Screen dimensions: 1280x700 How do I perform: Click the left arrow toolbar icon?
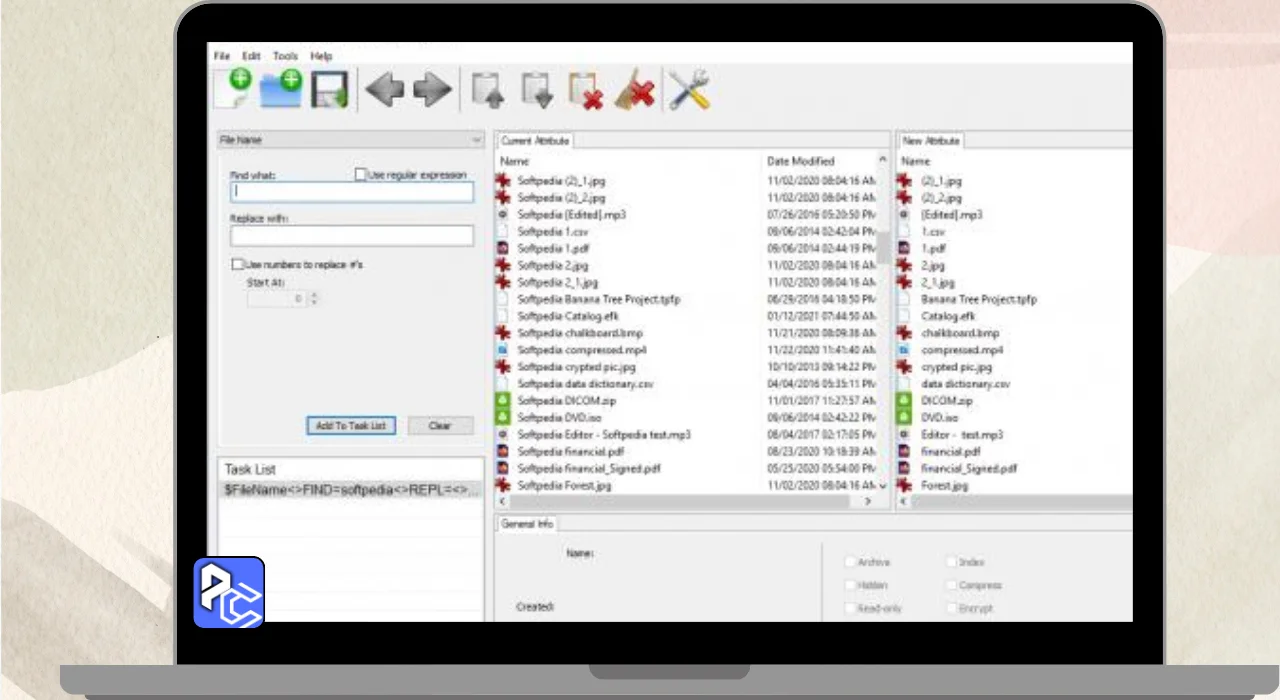pos(385,90)
